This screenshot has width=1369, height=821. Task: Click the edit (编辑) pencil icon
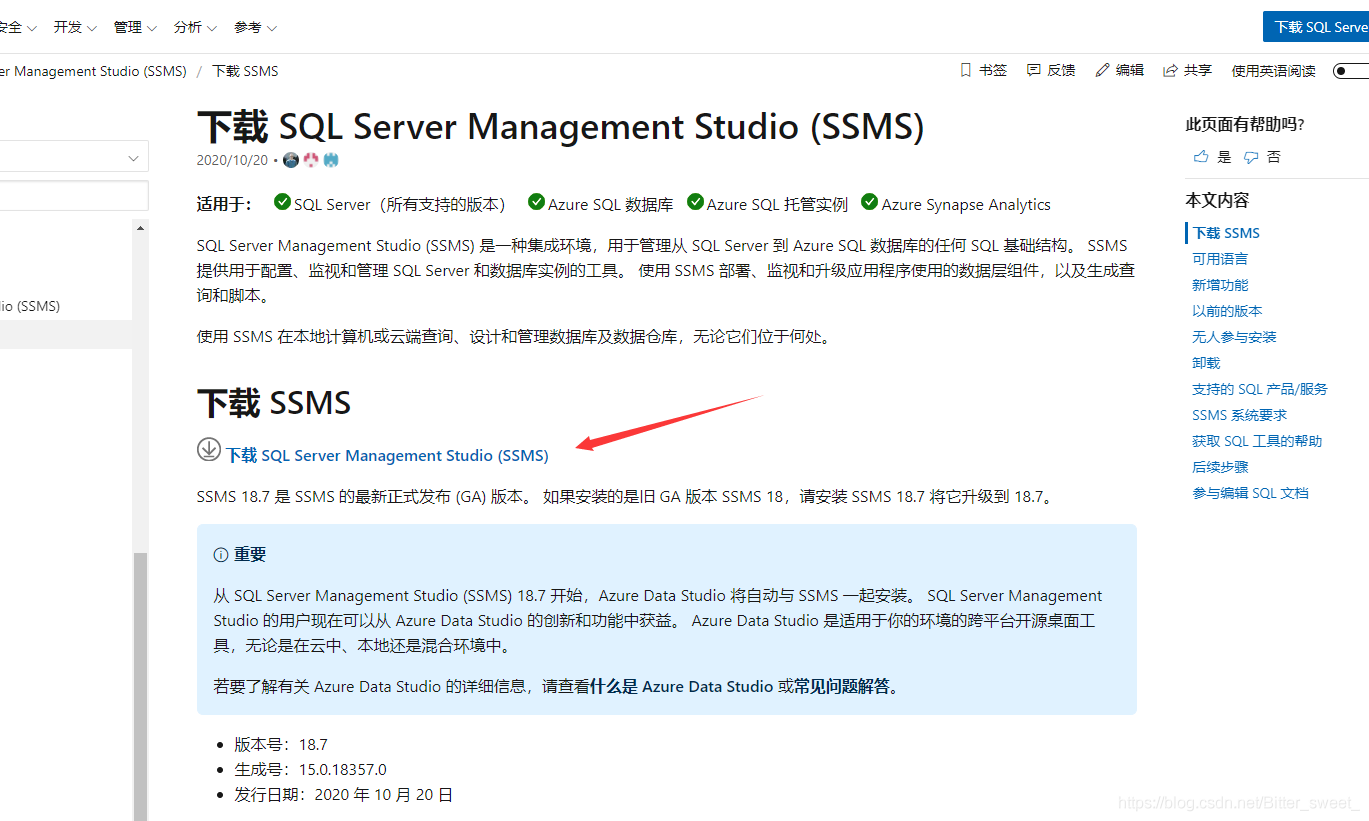[x=1103, y=70]
